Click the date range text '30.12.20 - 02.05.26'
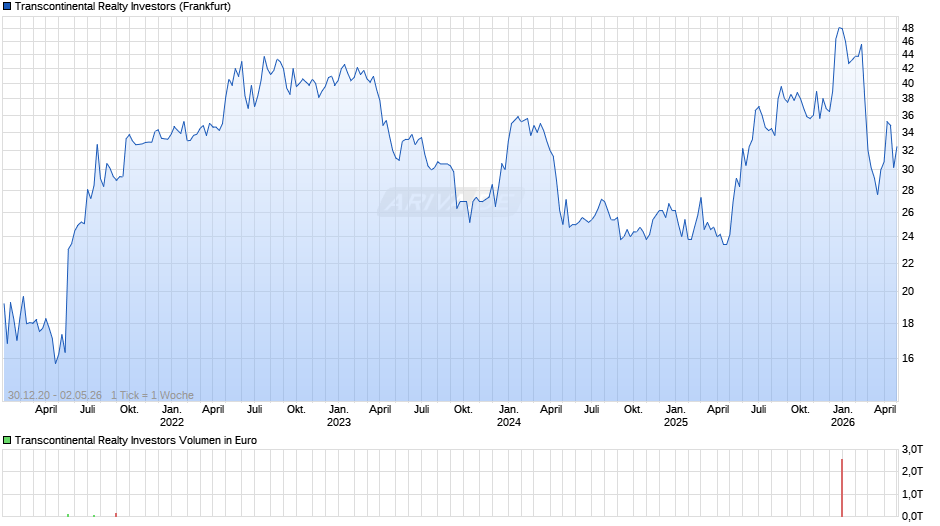 pos(55,395)
